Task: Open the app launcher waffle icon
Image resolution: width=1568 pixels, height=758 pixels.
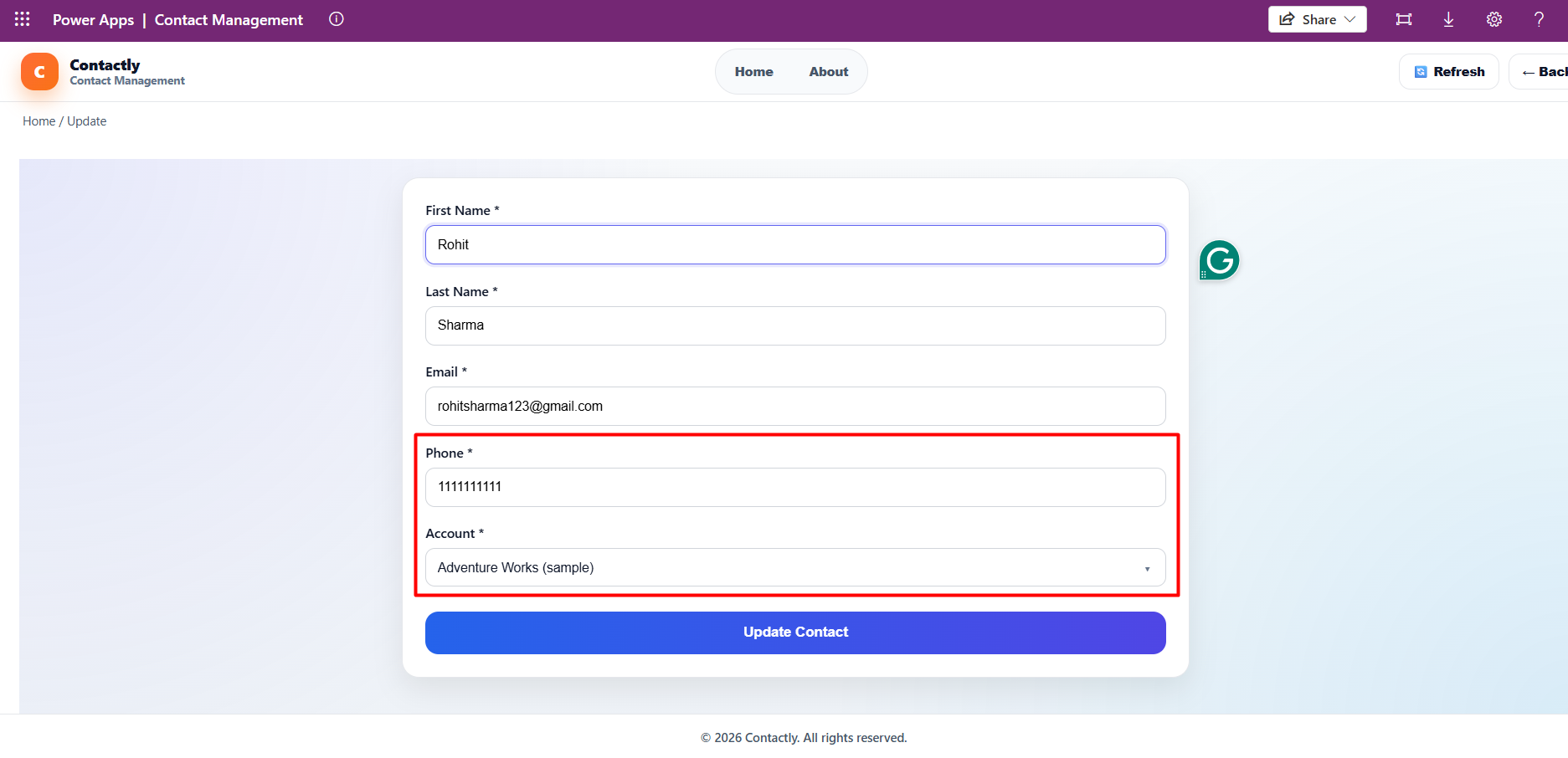Action: click(x=23, y=19)
